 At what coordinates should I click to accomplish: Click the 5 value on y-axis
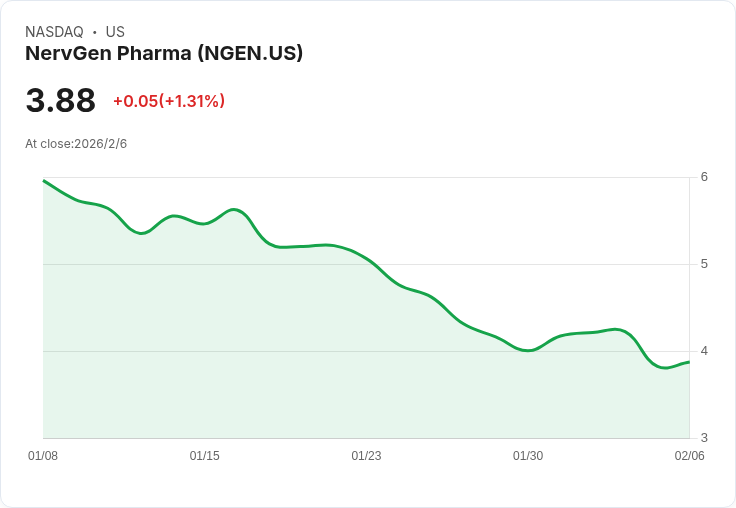(x=704, y=264)
